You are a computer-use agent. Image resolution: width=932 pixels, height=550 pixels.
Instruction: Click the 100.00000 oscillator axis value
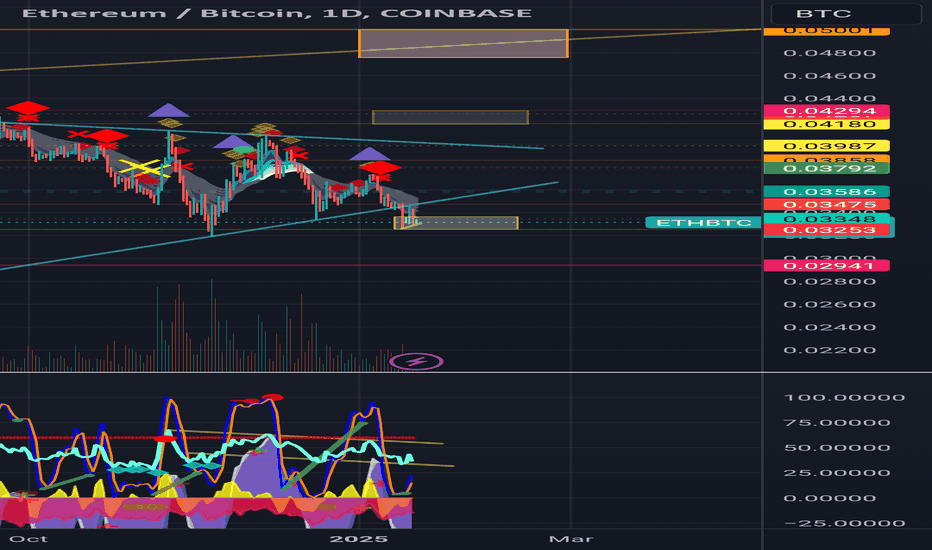pyautogui.click(x=845, y=398)
